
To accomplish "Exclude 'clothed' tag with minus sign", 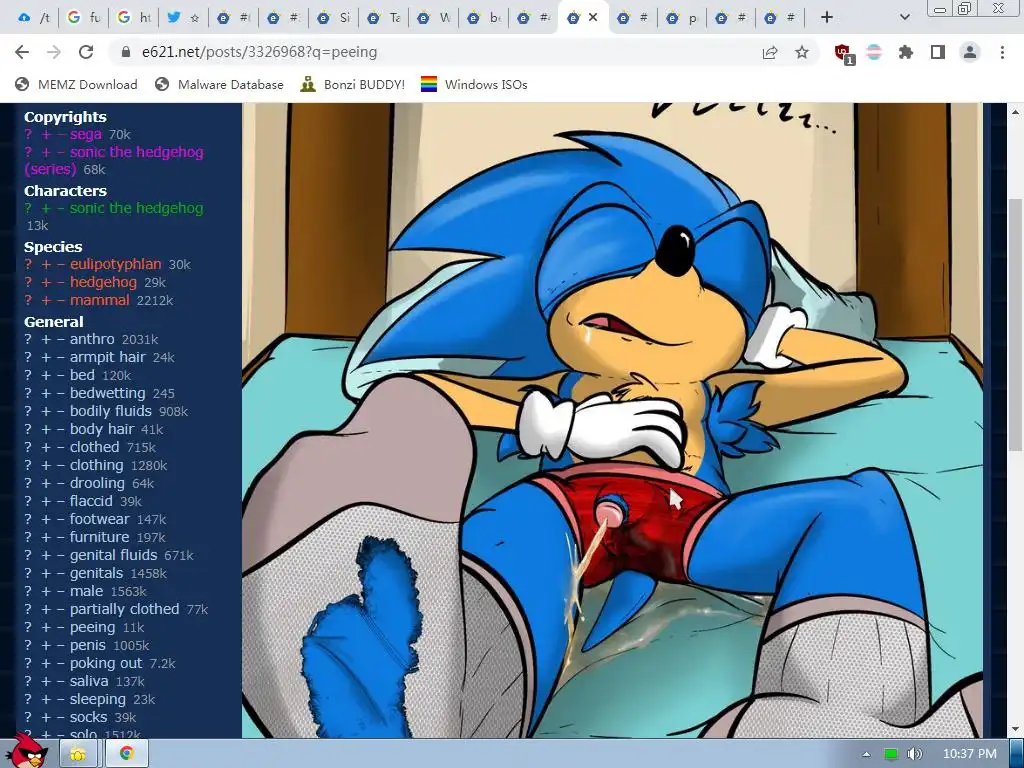I will (61, 447).
